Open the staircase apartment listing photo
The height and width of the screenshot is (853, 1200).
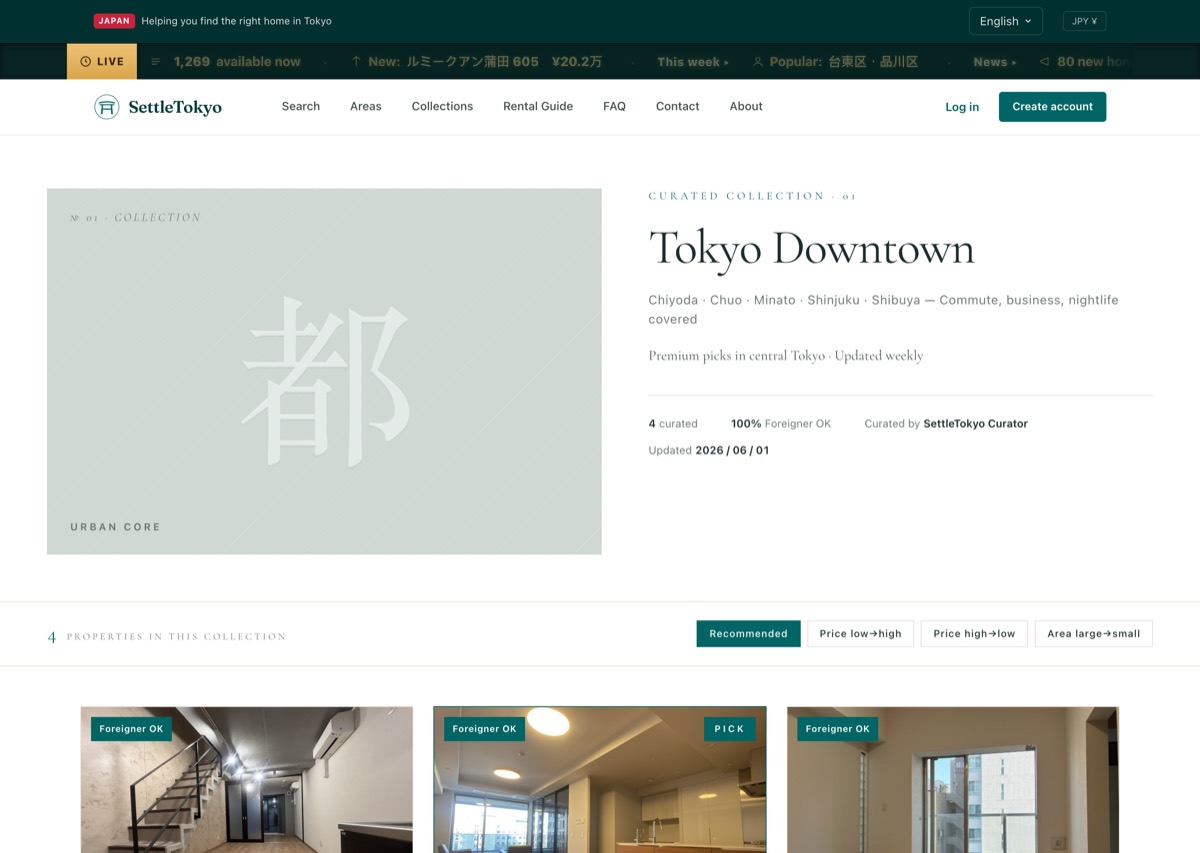[247, 780]
